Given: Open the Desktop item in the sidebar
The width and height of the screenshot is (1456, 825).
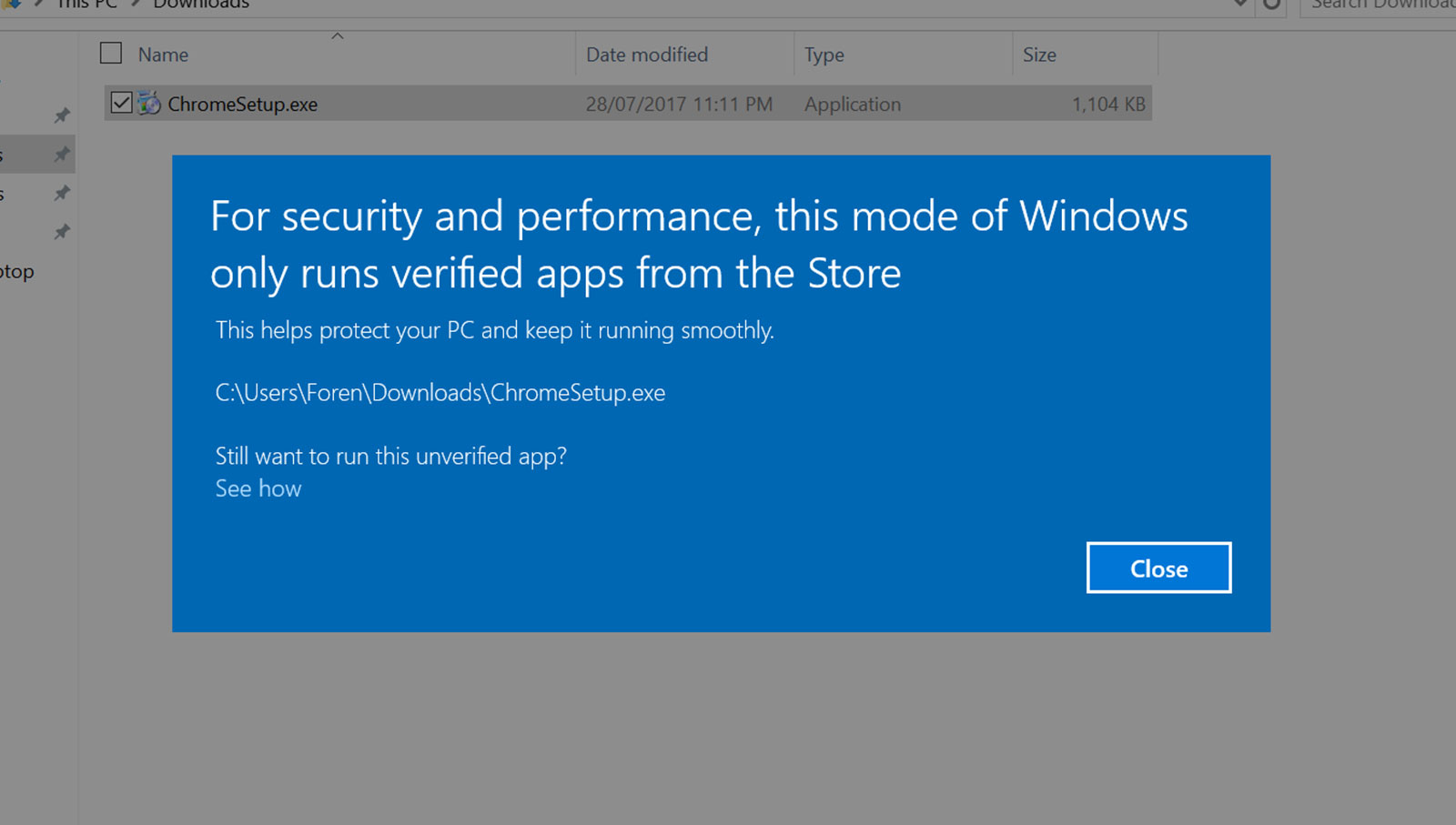Looking at the screenshot, I should pos(17,272).
